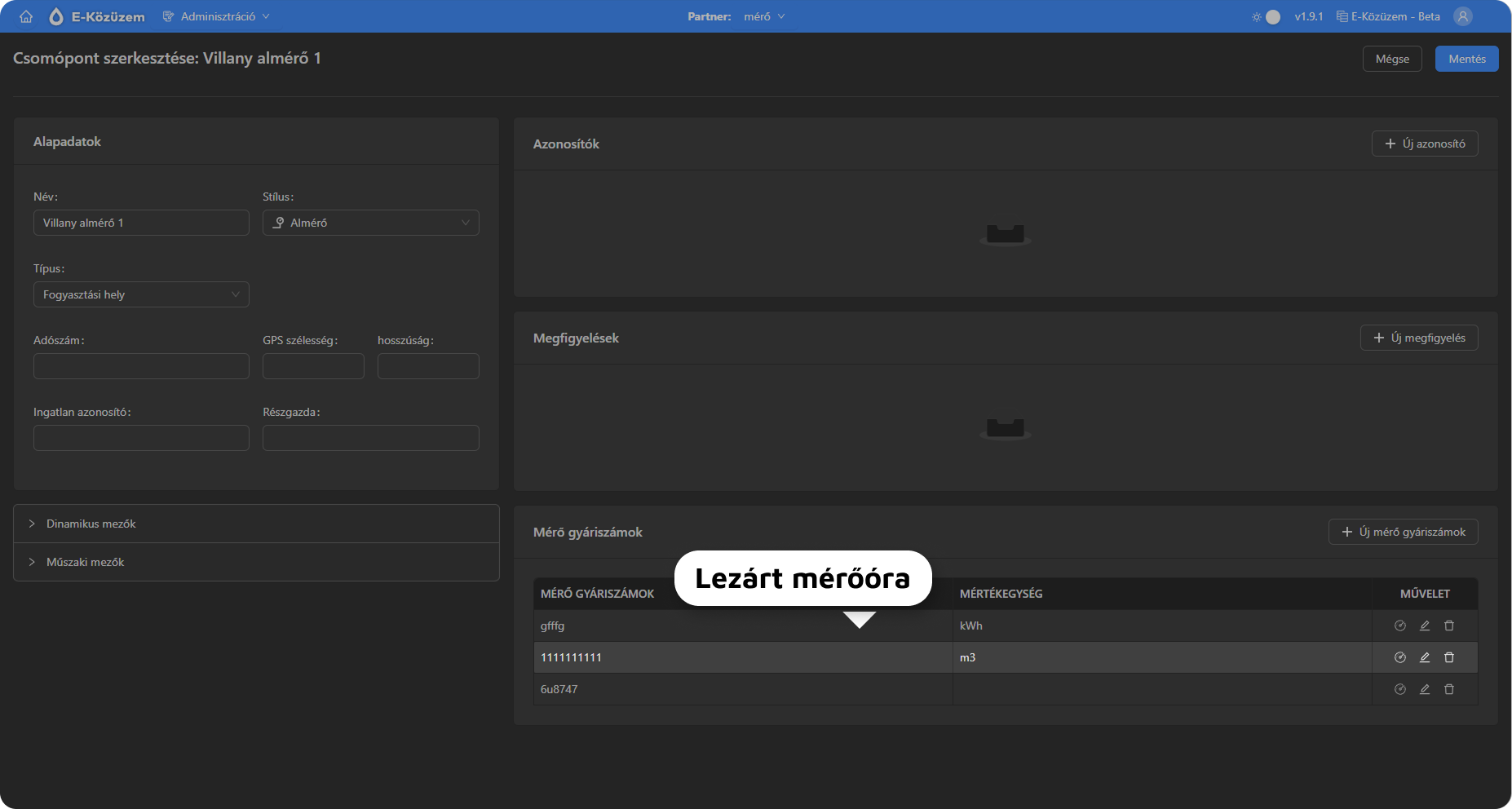Viewport: 1512px width, 809px height.
Task: Expand the Műszaki mezők section
Action: 86,562
